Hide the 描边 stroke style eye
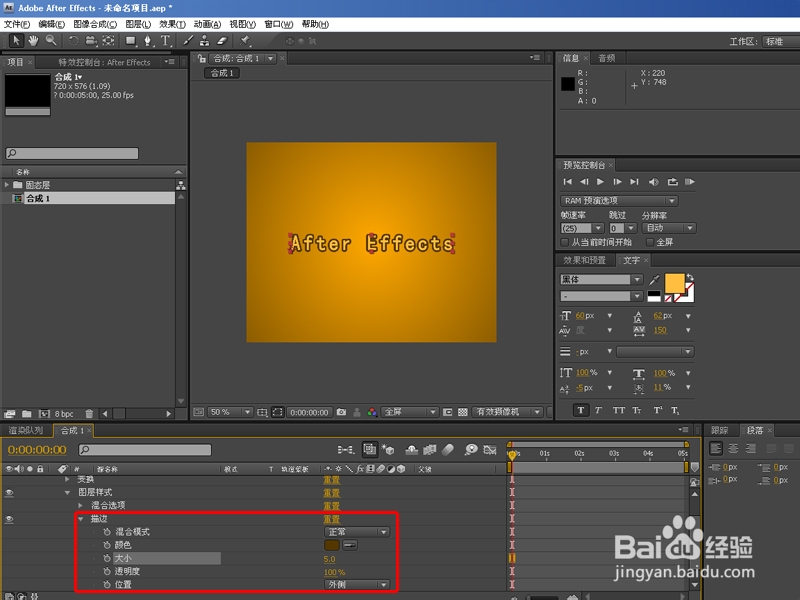 pos(9,519)
